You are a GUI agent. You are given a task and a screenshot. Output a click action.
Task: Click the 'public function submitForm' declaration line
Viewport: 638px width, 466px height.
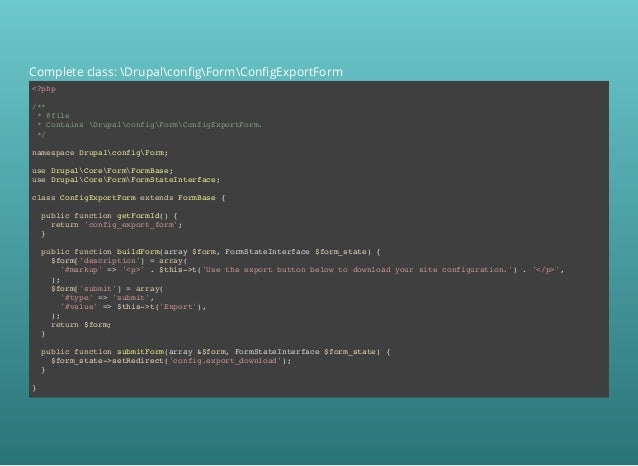[216, 352]
